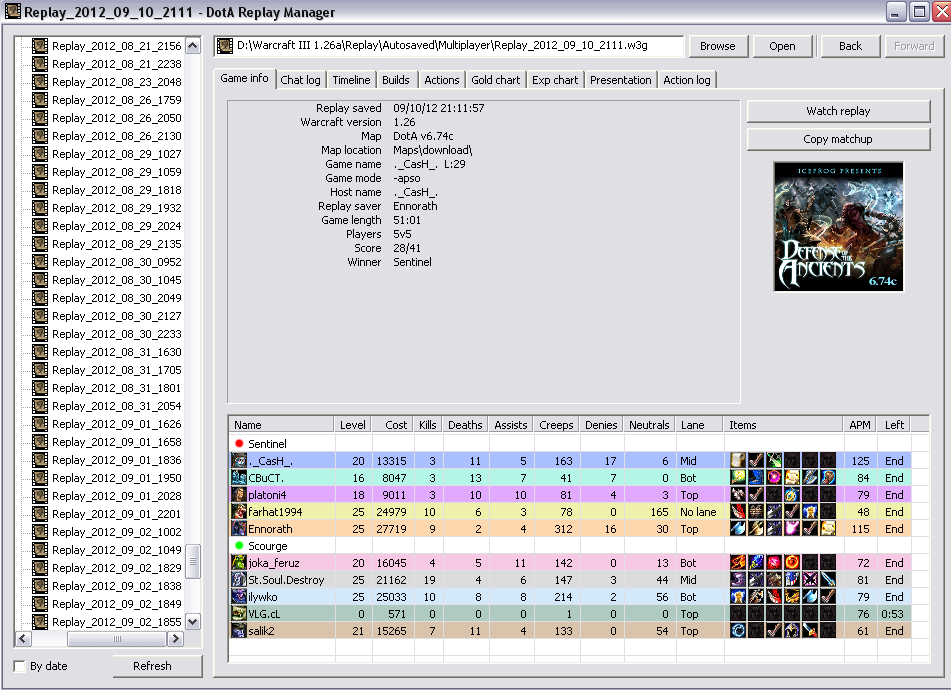The width and height of the screenshot is (951, 690).
Task: Click the green Scourge team marker
Action: point(239,546)
